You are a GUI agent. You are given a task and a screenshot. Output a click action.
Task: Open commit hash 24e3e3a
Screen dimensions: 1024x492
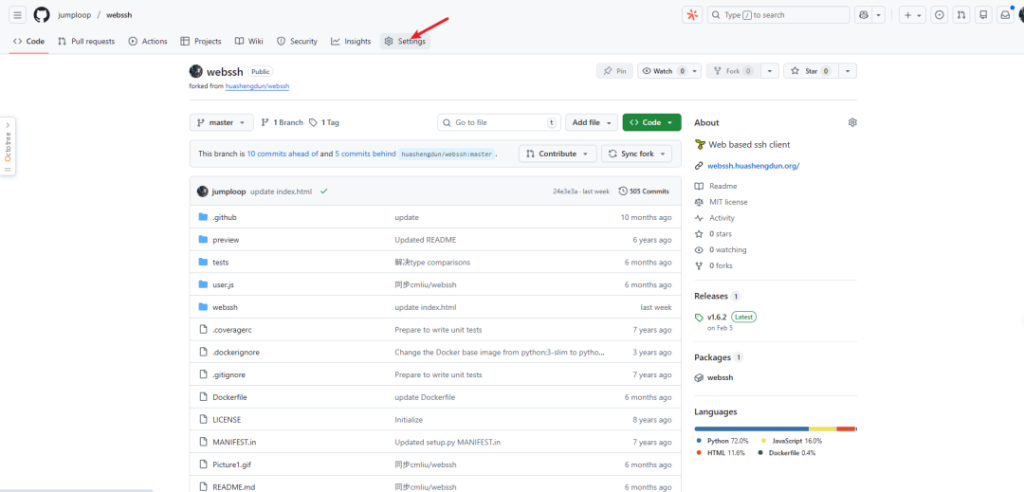(566, 191)
